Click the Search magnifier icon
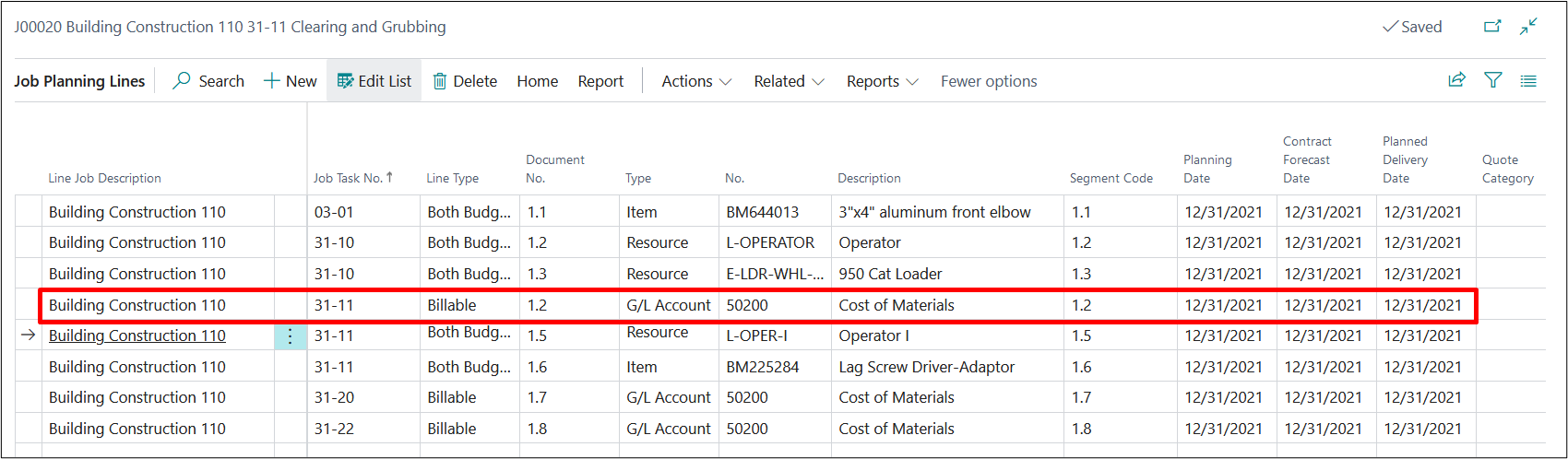1568x459 pixels. 183,81
